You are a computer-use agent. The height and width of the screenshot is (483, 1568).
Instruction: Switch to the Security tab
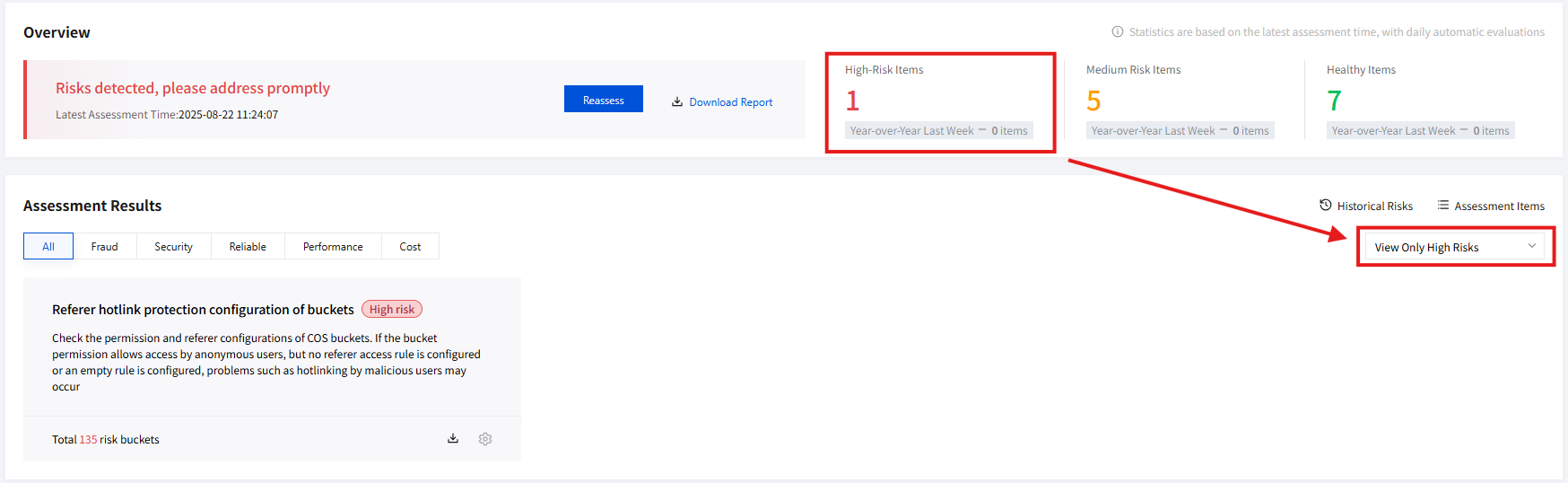coord(173,247)
